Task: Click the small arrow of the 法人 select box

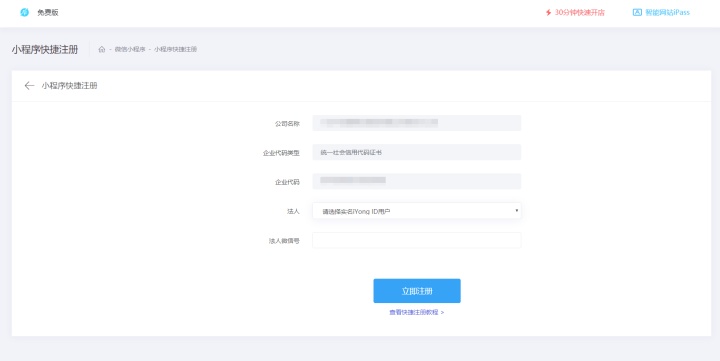Action: tap(517, 211)
